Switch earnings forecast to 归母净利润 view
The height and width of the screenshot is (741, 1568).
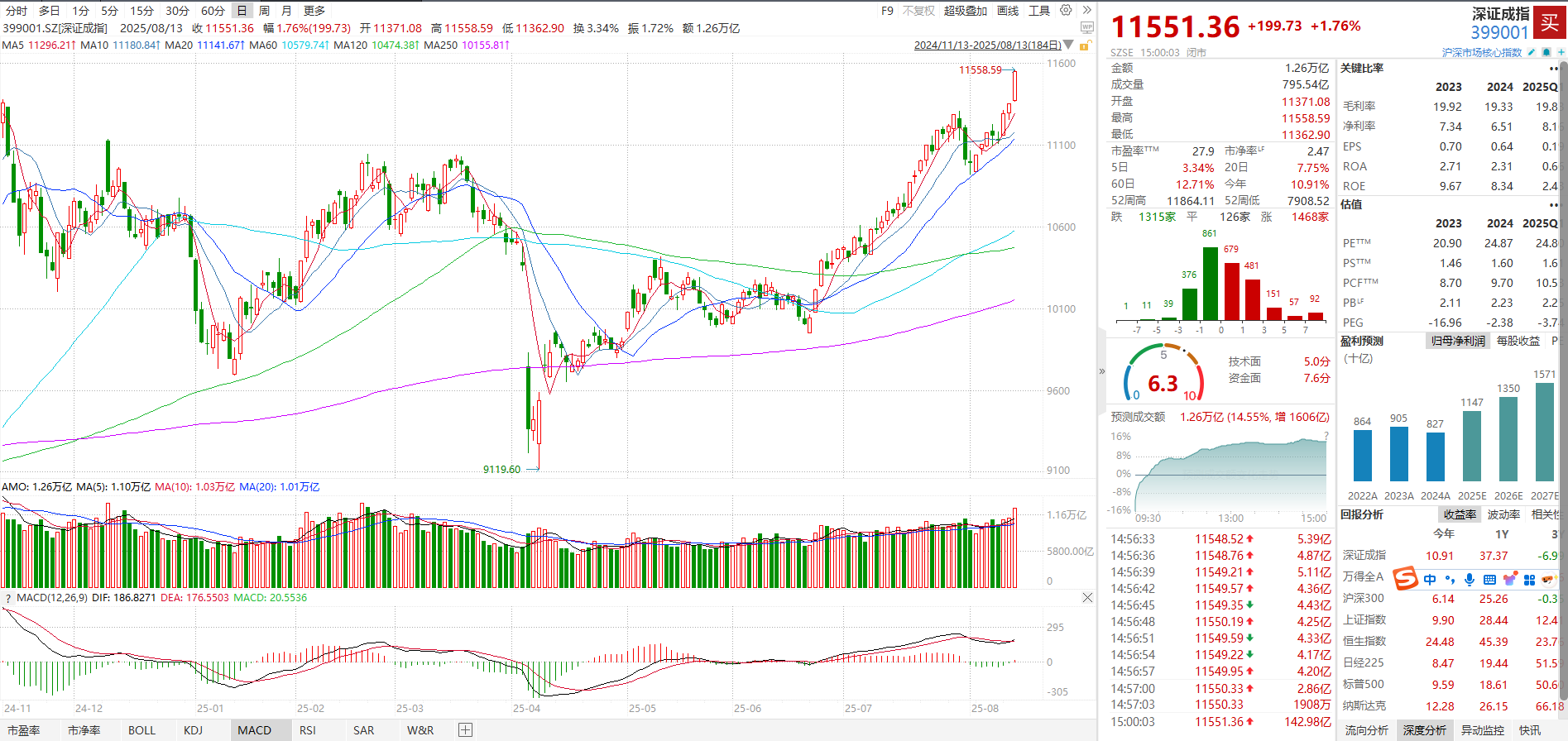click(1457, 341)
